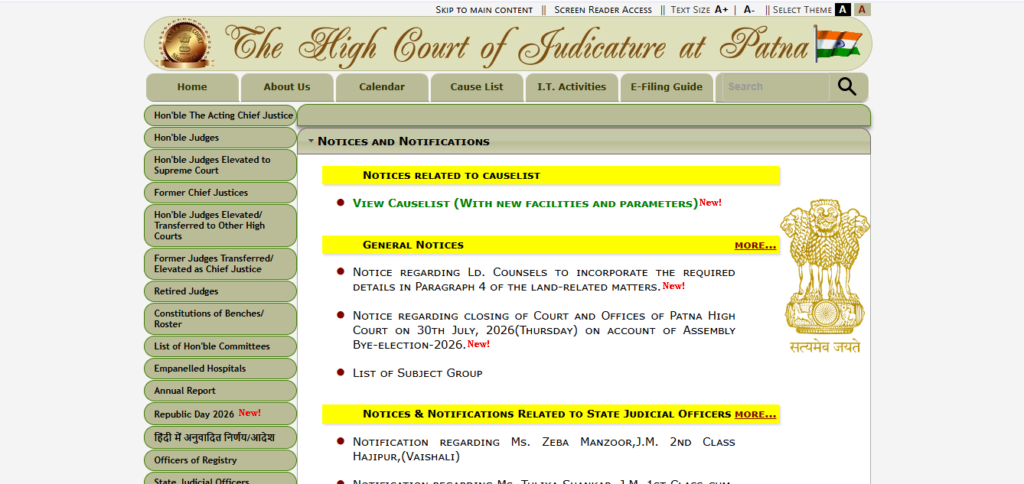The width and height of the screenshot is (1024, 484).
Task: Open notice about court closing 30th July 2026
Action: 543,329
